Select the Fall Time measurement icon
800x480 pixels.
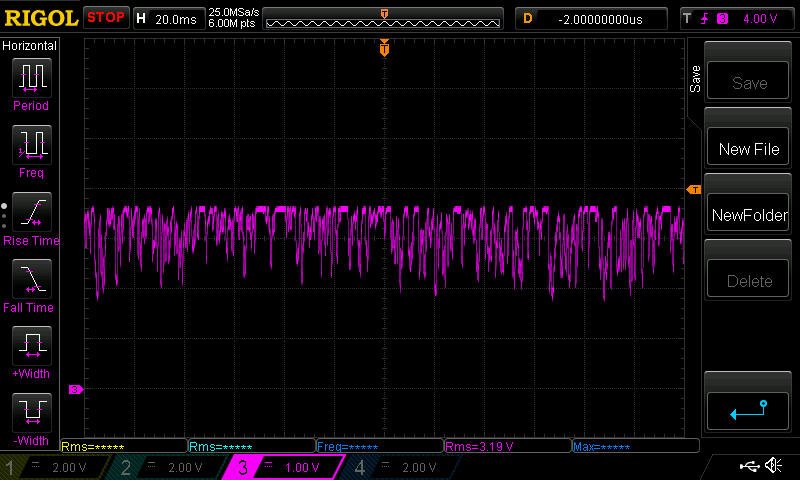[x=32, y=279]
